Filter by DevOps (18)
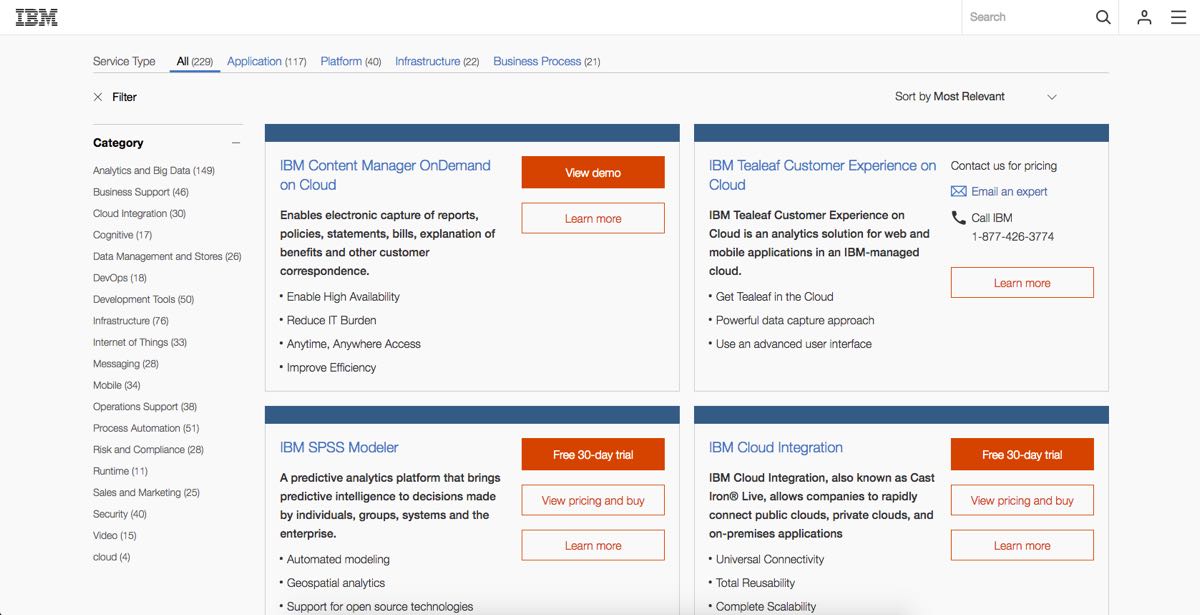 (120, 278)
